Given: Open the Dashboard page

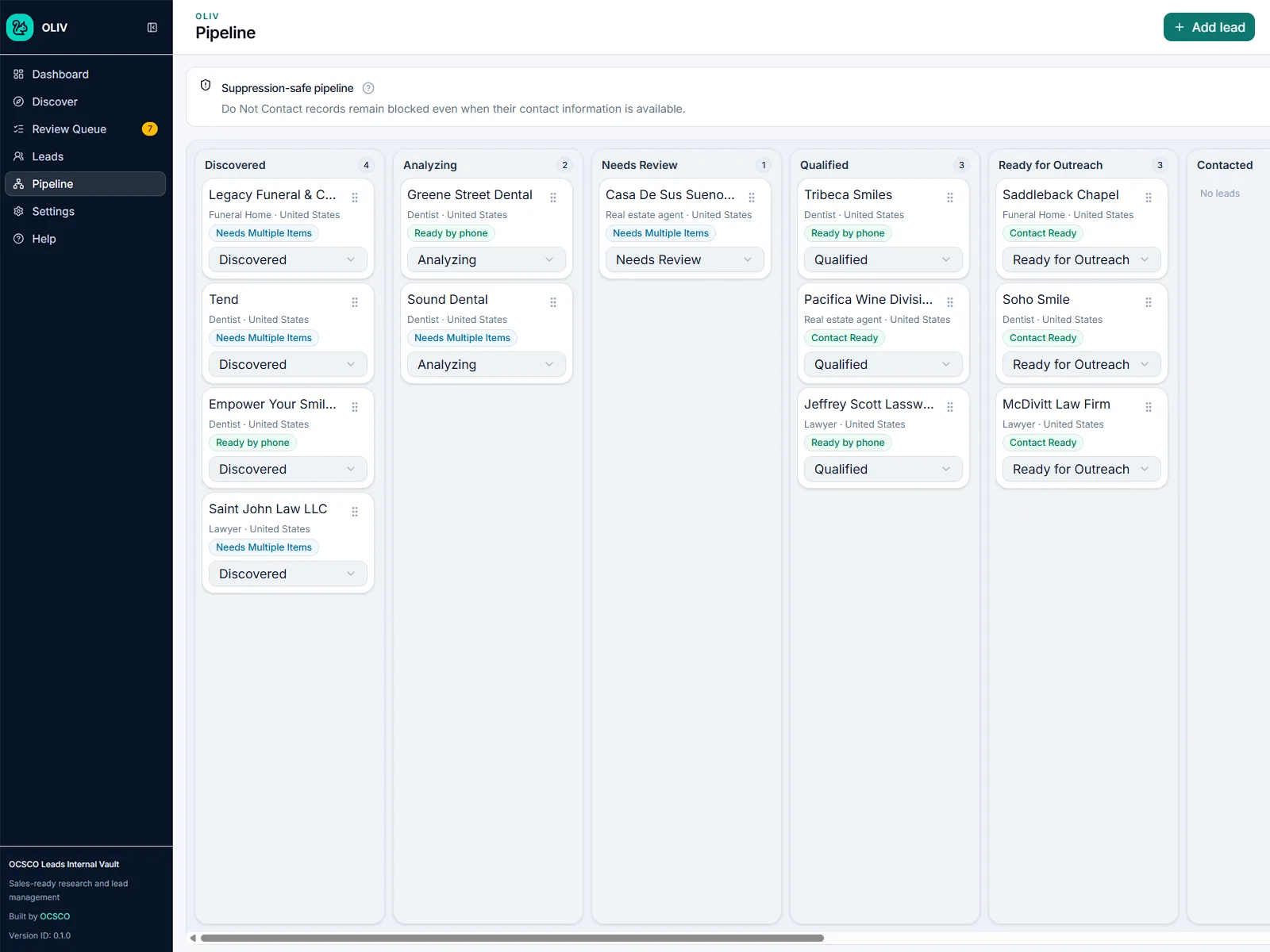Looking at the screenshot, I should [86, 74].
